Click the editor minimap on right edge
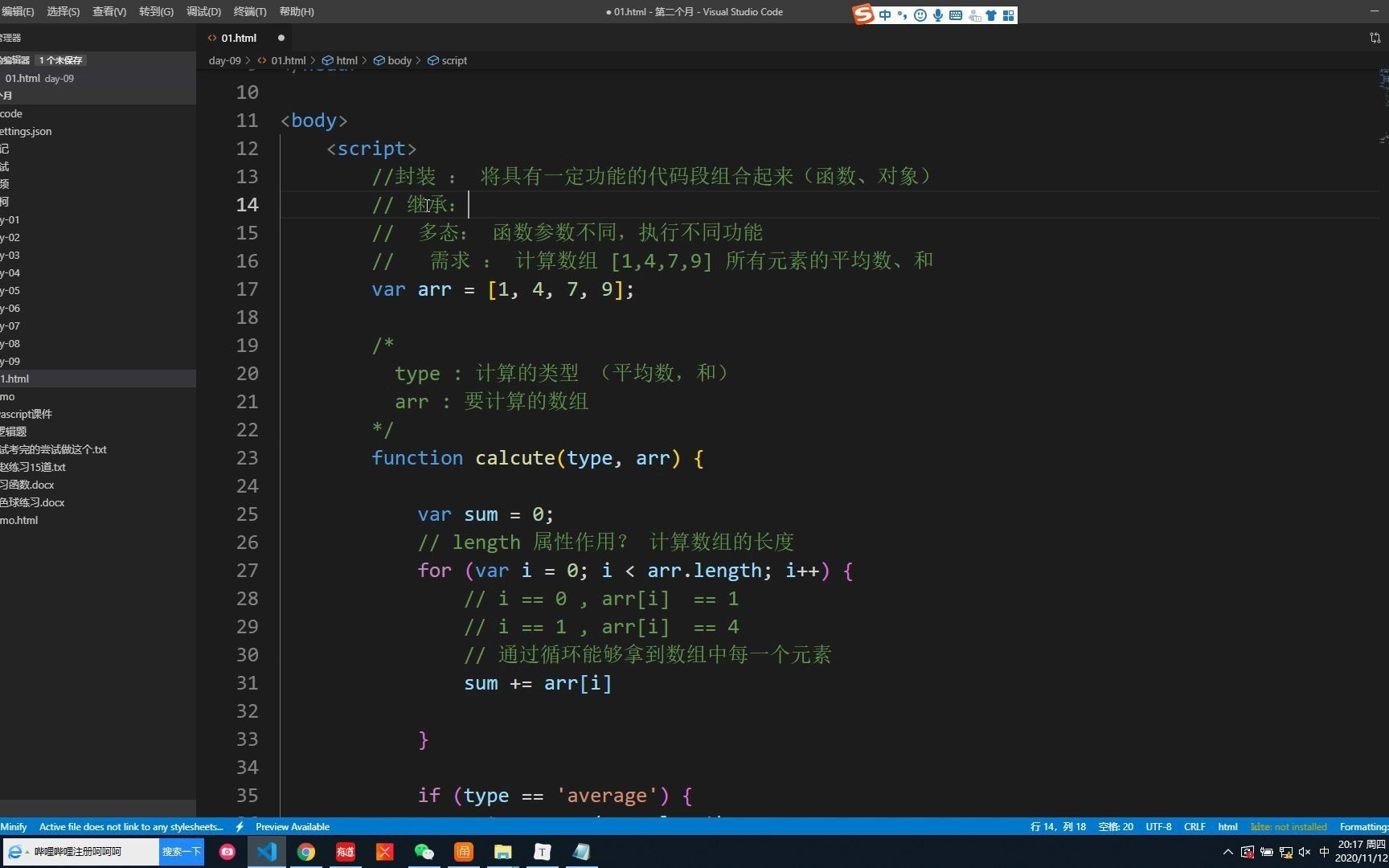The width and height of the screenshot is (1389, 868). (x=1383, y=108)
